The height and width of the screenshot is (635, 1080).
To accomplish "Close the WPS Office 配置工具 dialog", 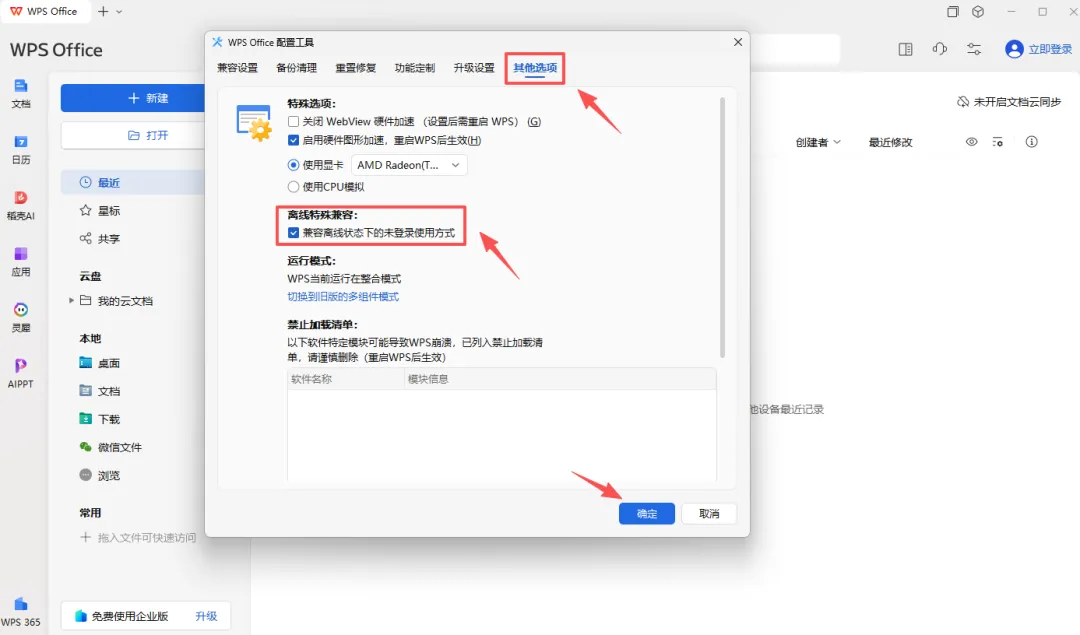I will tap(738, 42).
